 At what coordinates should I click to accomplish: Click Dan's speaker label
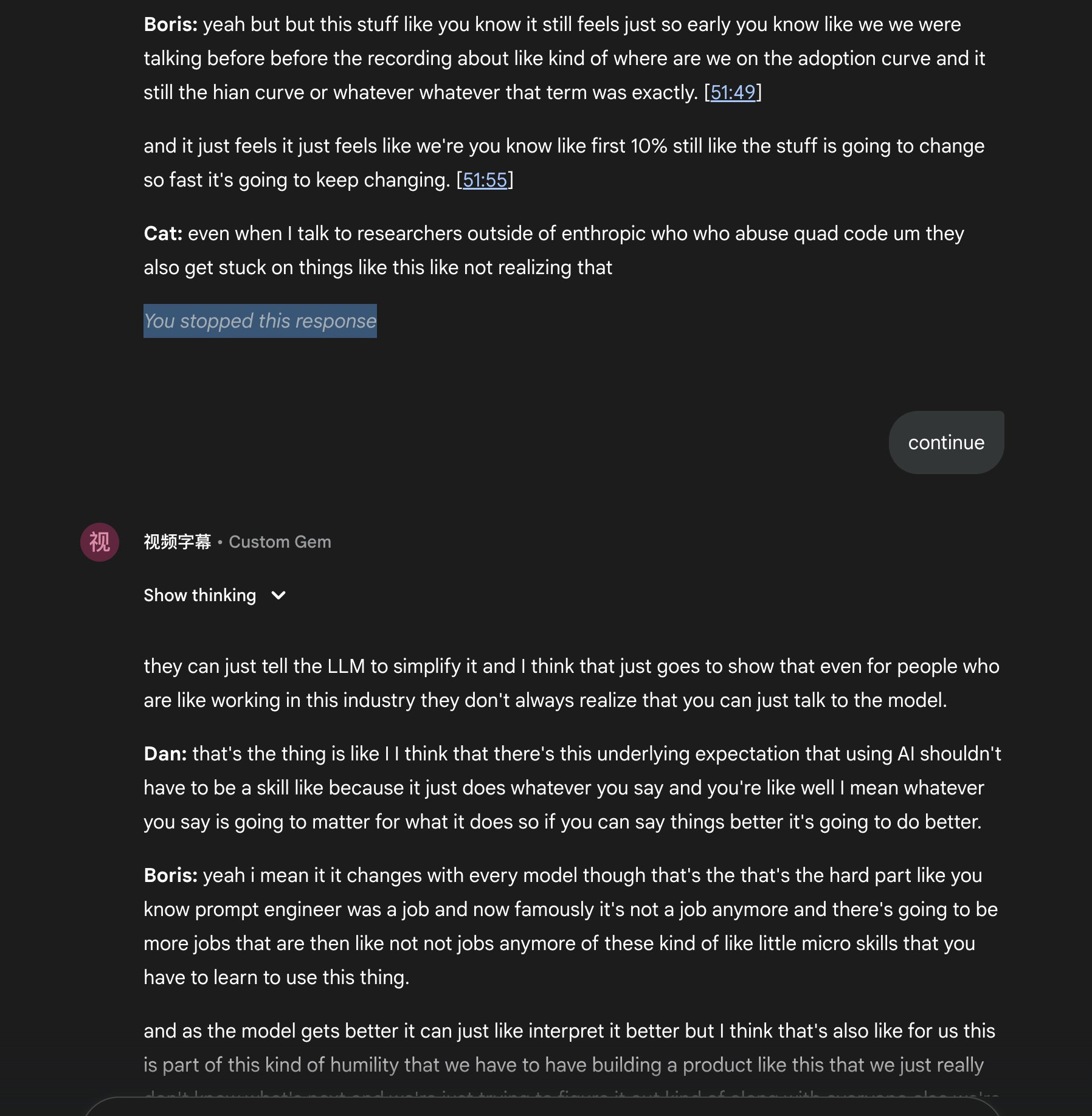point(164,754)
